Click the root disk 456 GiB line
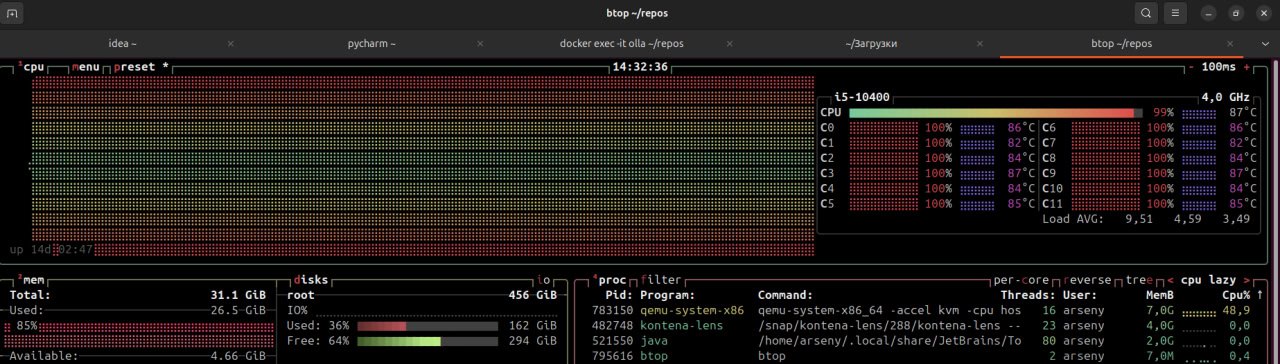Image resolution: width=1280 pixels, height=364 pixels. point(421,295)
